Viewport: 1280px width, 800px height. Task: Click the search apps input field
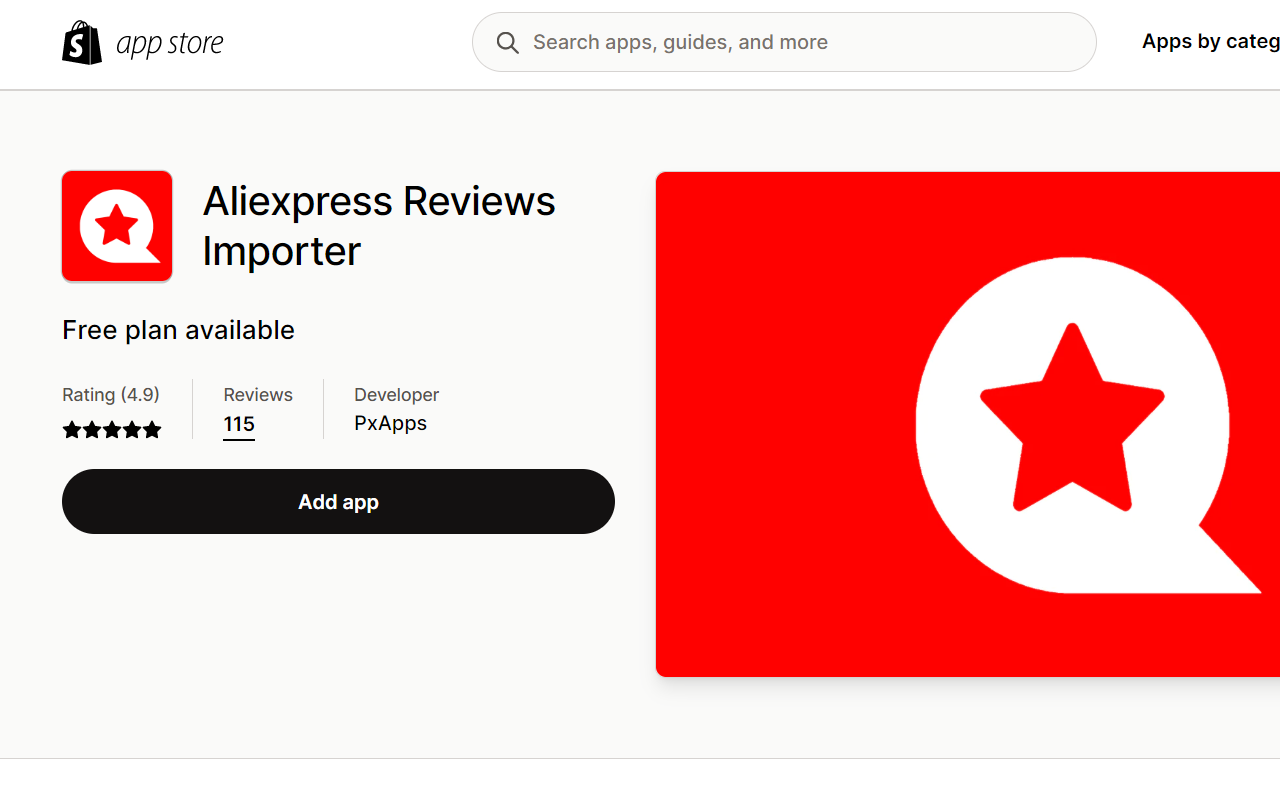click(784, 42)
